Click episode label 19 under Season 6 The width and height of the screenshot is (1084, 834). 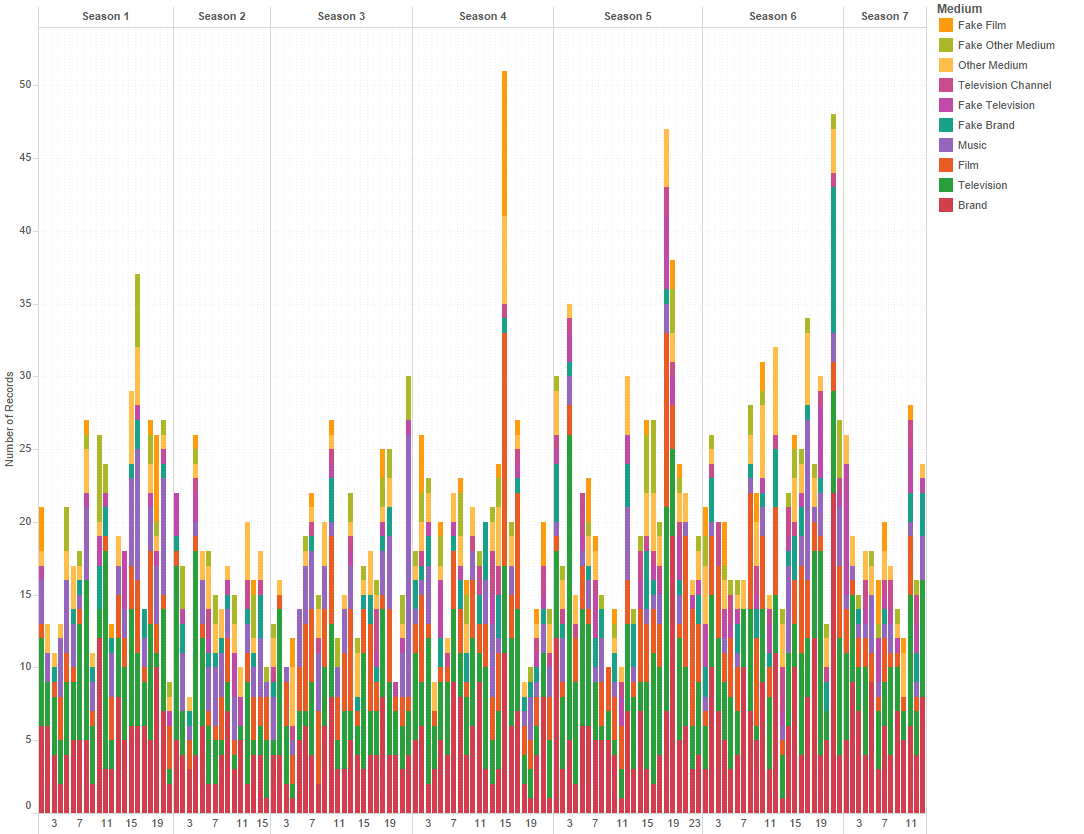821,823
